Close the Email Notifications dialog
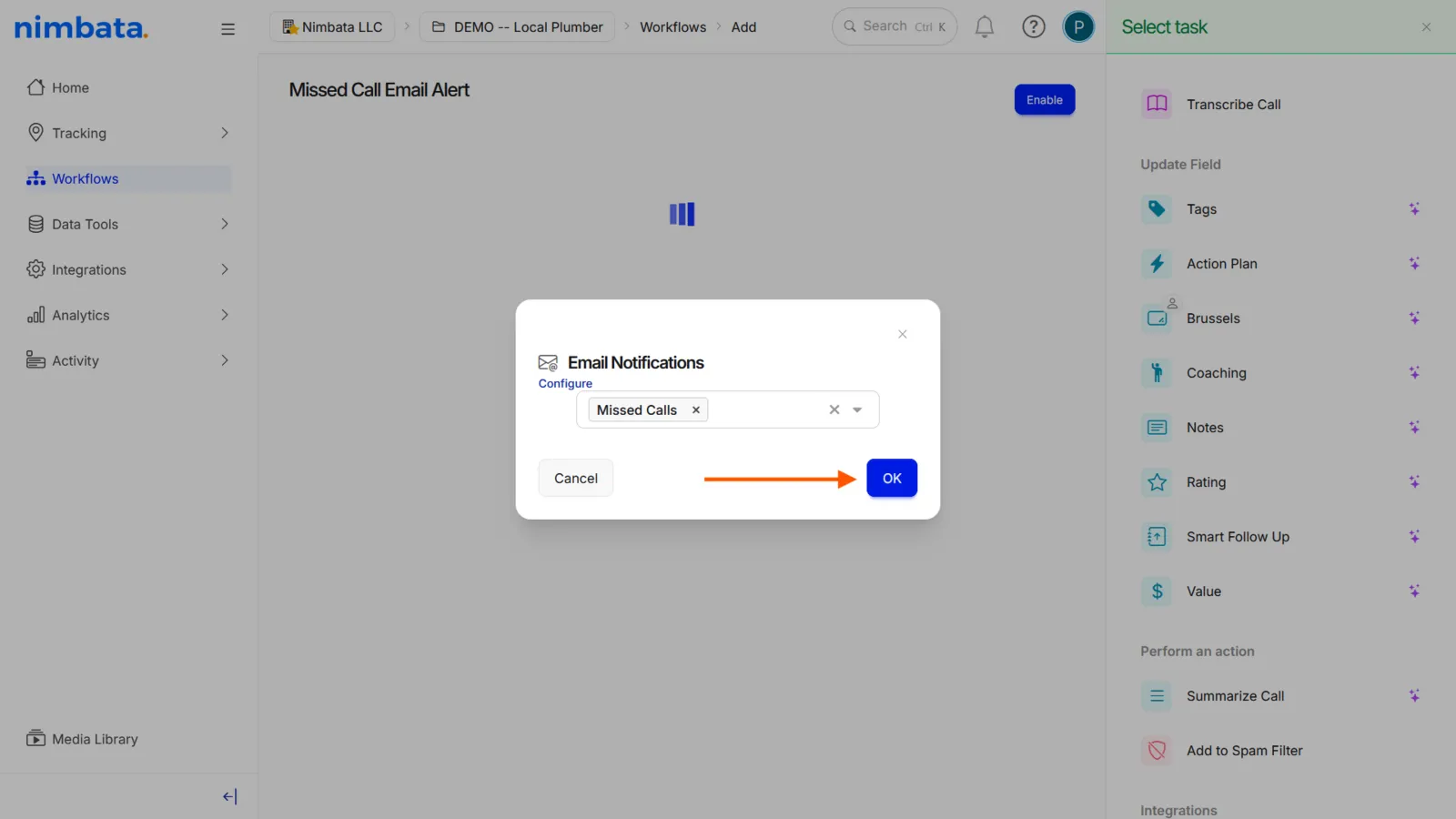The image size is (1456, 819). click(x=902, y=334)
